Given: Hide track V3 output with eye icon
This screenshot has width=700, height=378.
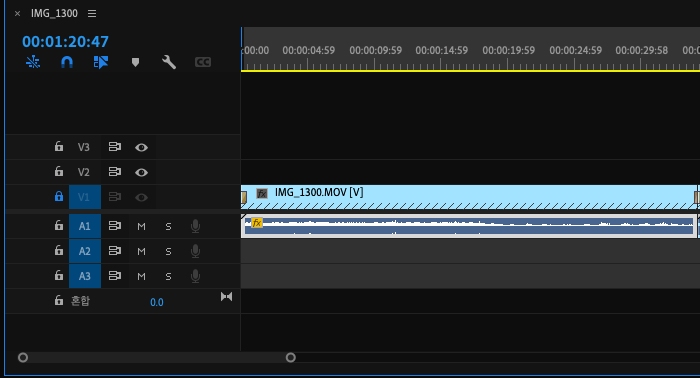Looking at the screenshot, I should [142, 147].
